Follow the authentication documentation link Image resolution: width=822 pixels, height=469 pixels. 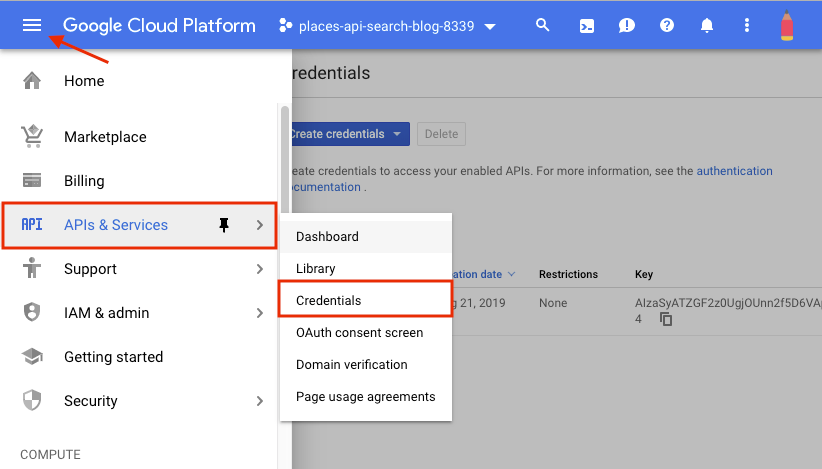pos(734,171)
